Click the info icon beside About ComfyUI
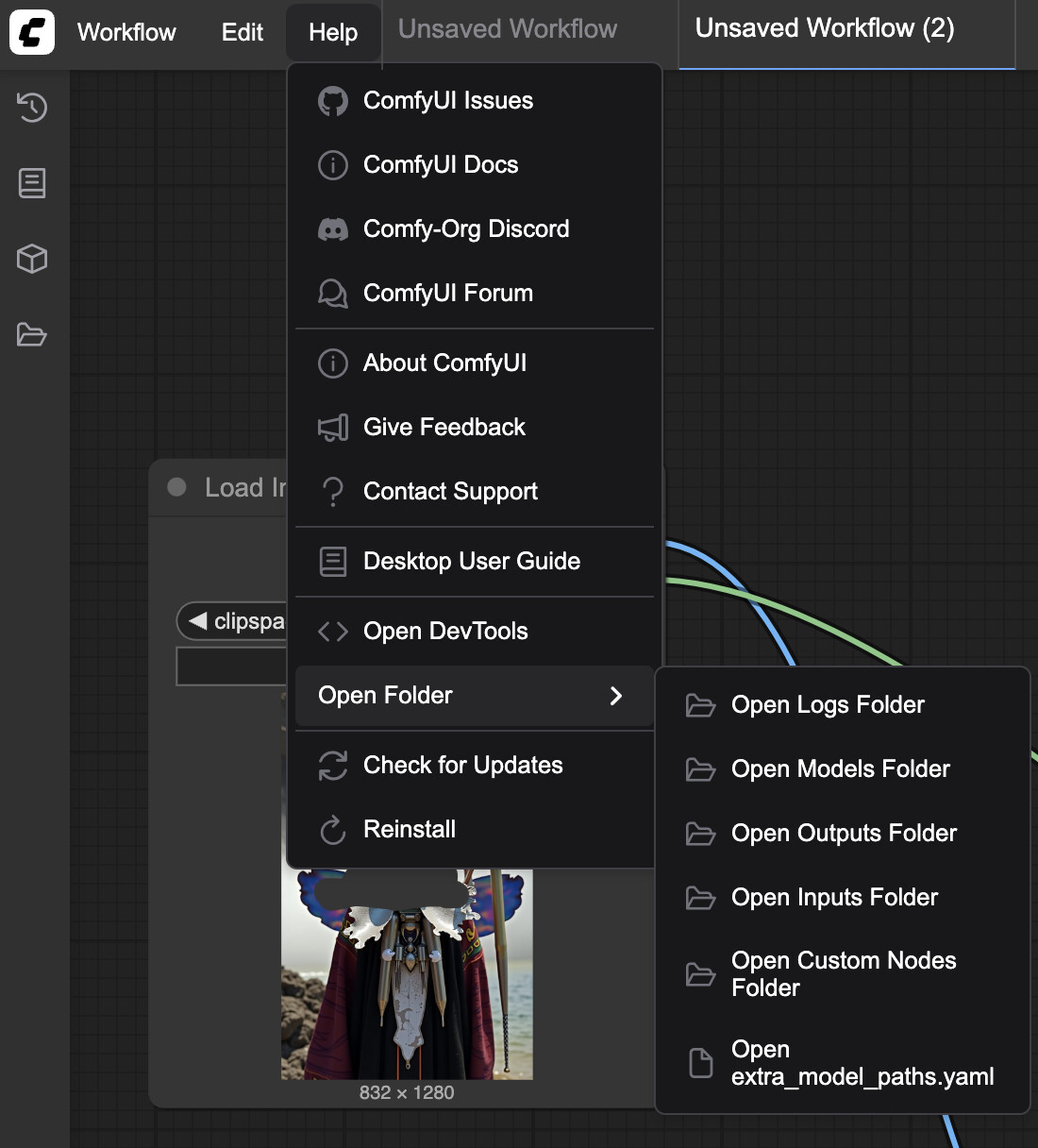 point(333,363)
